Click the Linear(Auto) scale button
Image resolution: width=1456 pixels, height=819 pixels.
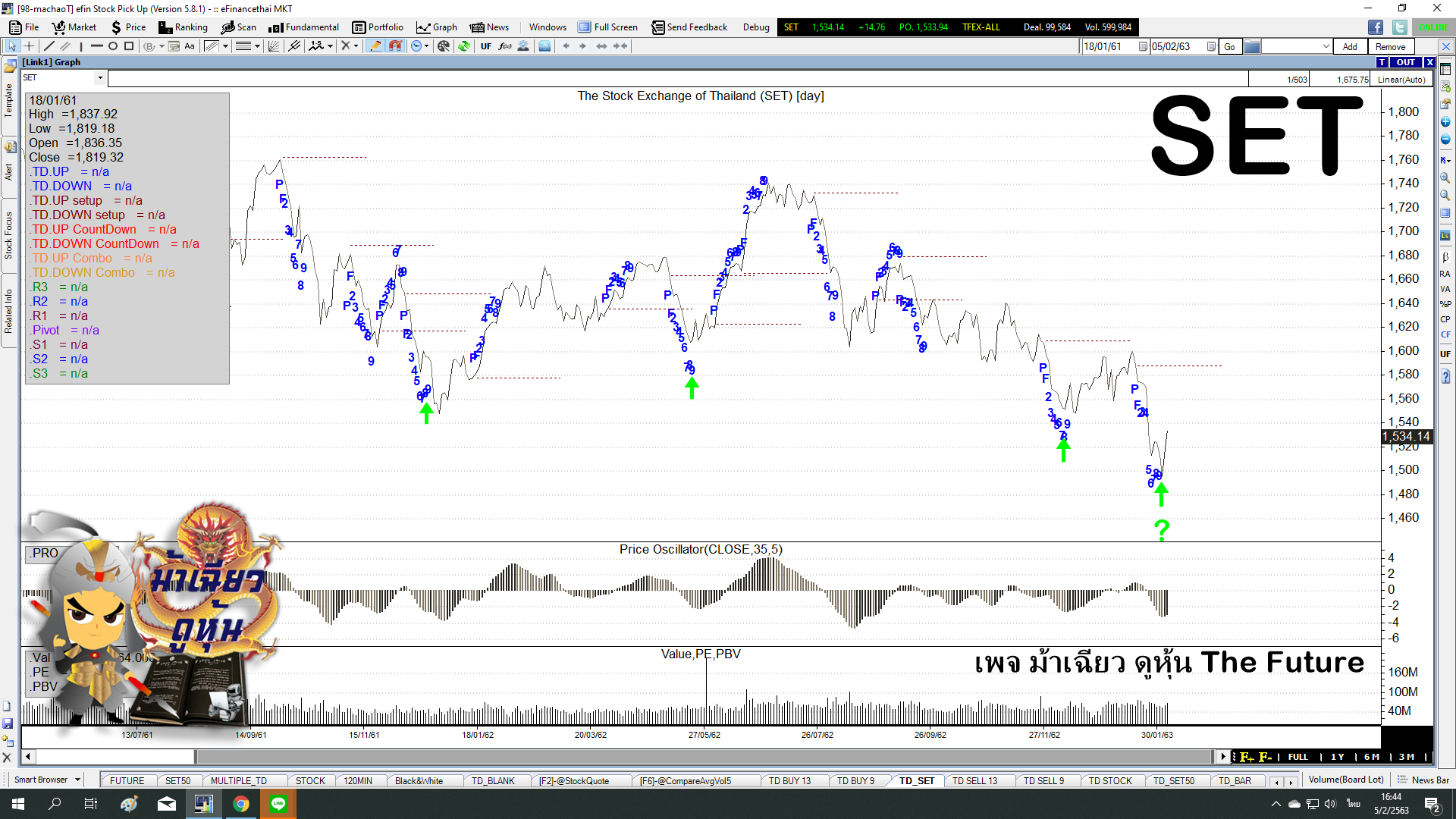(1401, 79)
